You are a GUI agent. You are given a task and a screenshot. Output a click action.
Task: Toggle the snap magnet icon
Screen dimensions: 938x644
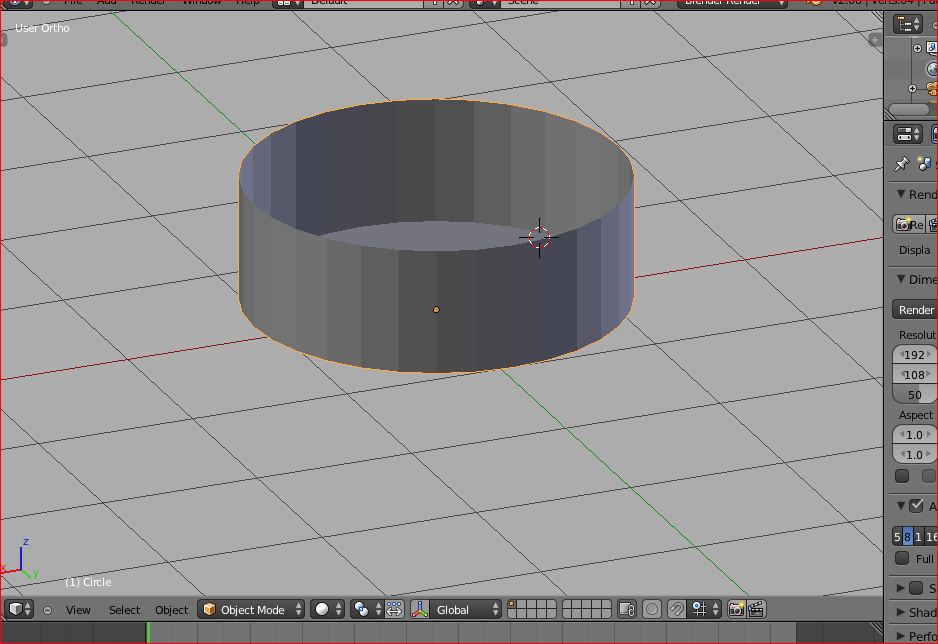pyautogui.click(x=677, y=609)
